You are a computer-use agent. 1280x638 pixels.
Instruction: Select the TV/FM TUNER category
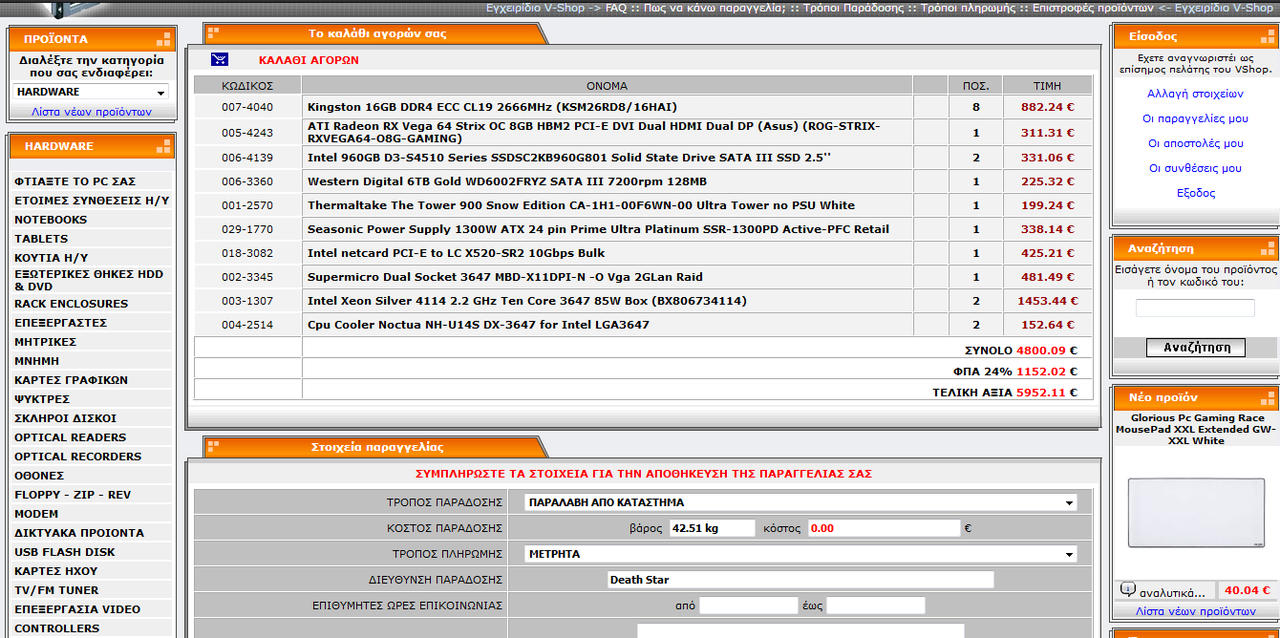pos(56,590)
